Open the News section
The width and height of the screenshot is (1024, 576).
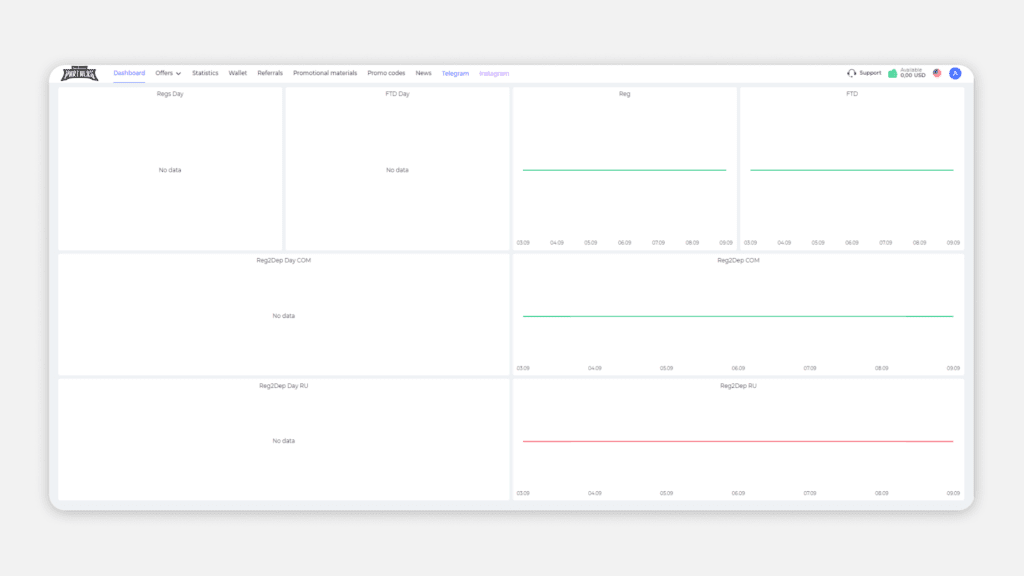coord(423,73)
